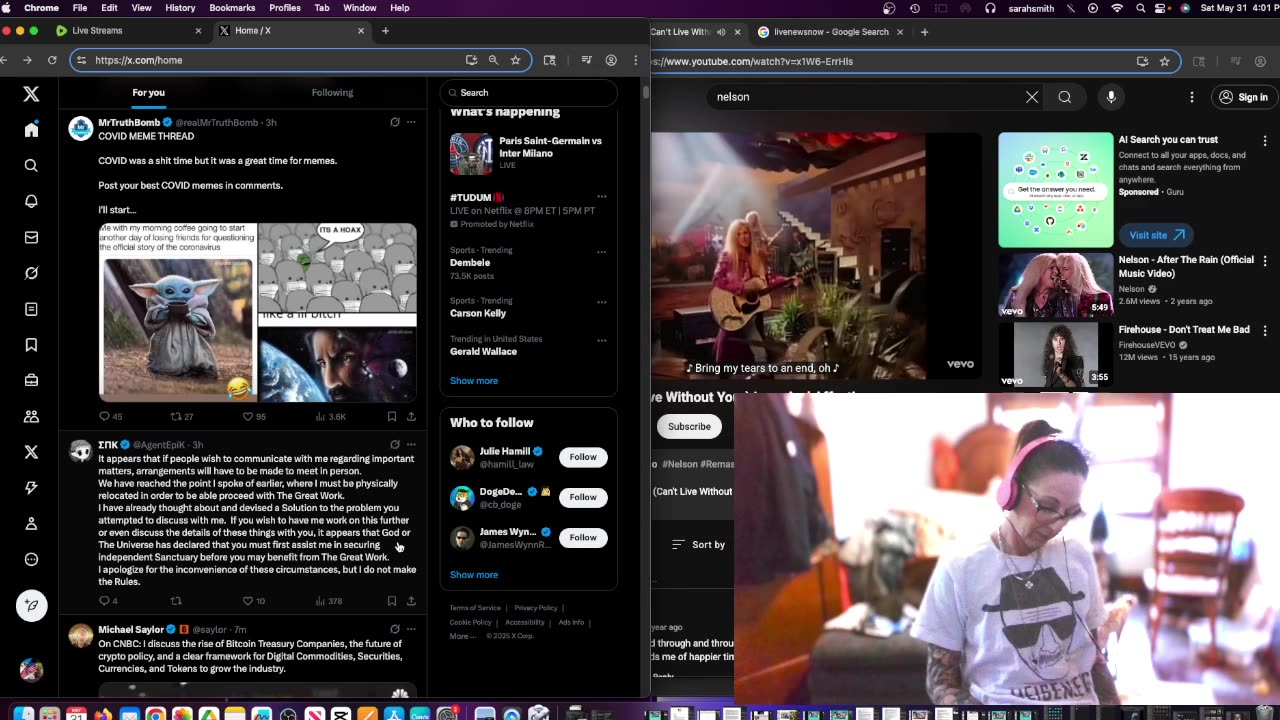The height and width of the screenshot is (720, 1280).
Task: Follow Julie Hamill
Action: tap(583, 457)
